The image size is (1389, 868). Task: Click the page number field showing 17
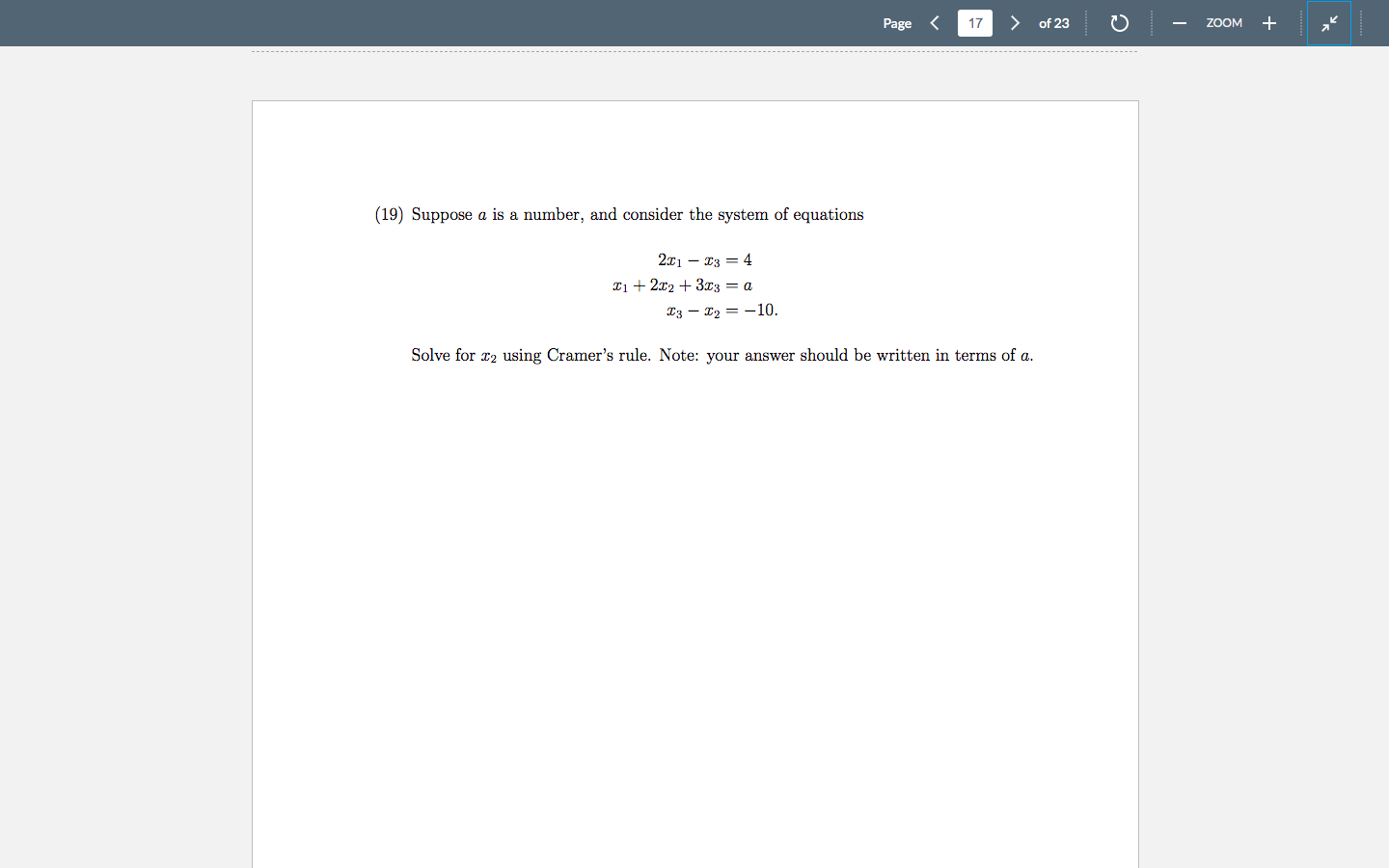coord(975,23)
